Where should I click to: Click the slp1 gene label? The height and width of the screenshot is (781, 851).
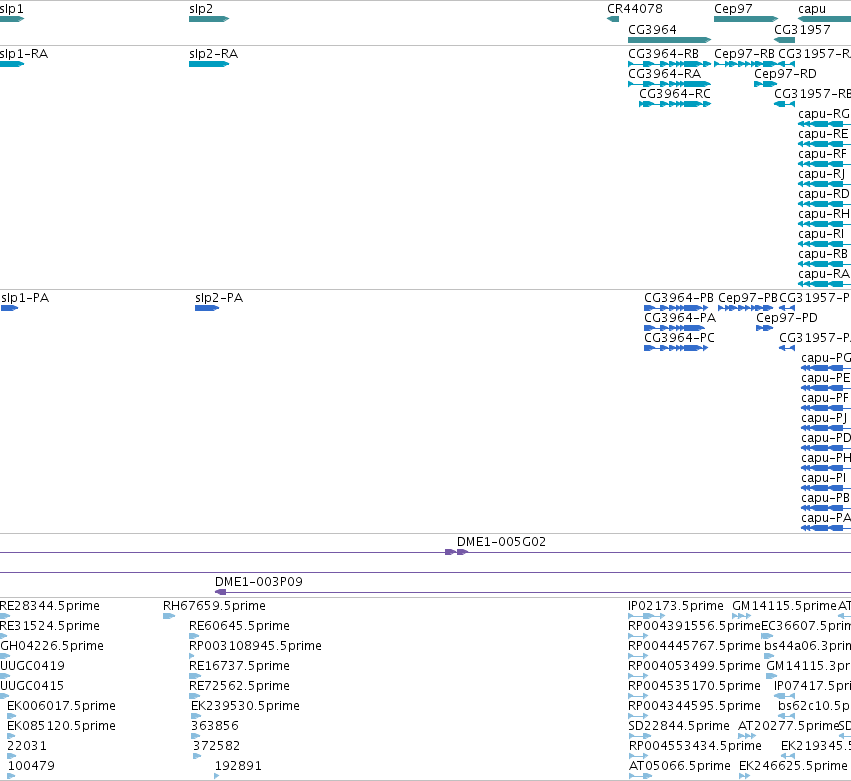[x=11, y=9]
